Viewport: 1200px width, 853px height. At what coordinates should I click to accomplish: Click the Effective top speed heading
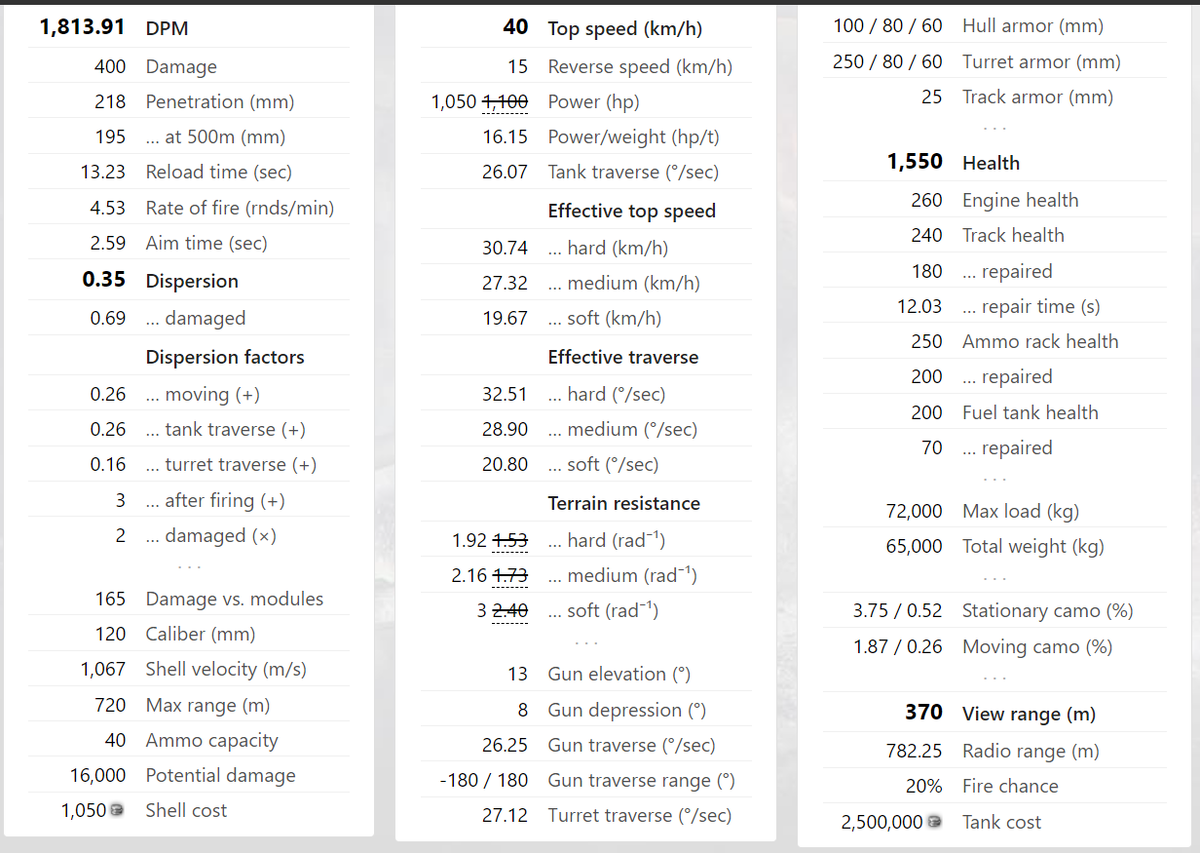(631, 211)
